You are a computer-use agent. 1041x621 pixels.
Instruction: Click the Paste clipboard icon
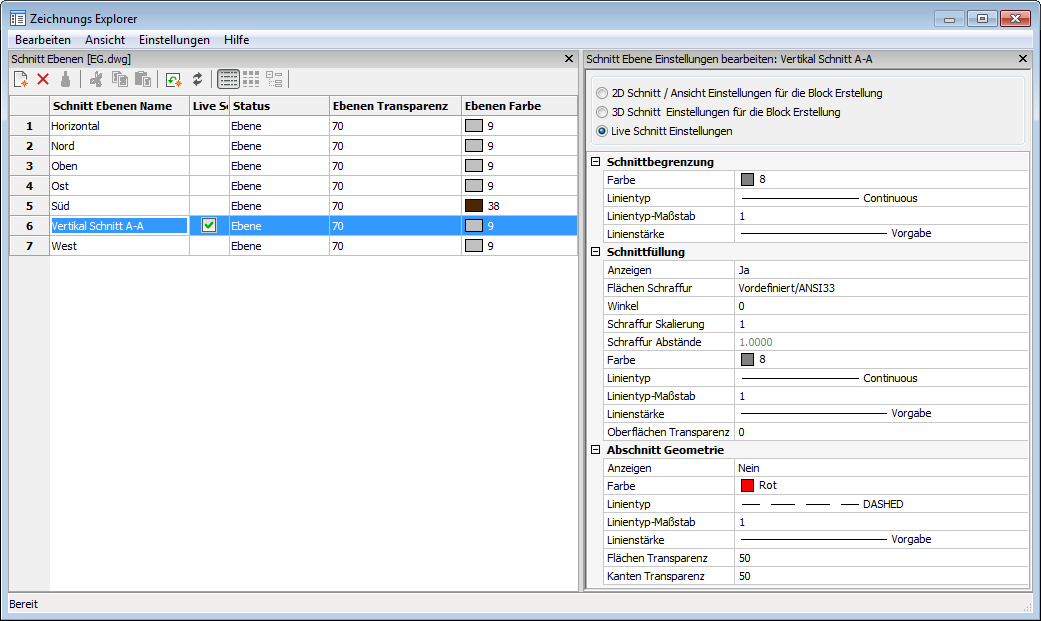pos(143,80)
